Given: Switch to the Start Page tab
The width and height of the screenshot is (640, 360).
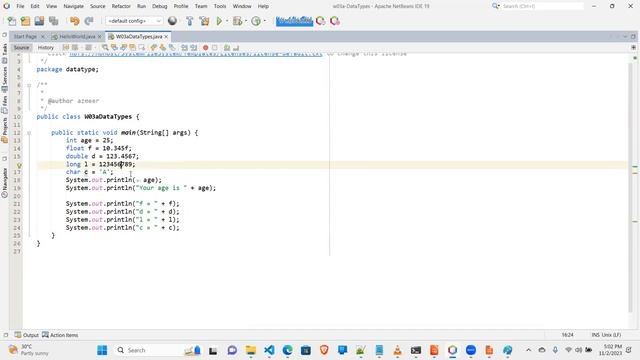Looking at the screenshot, I should tap(25, 37).
